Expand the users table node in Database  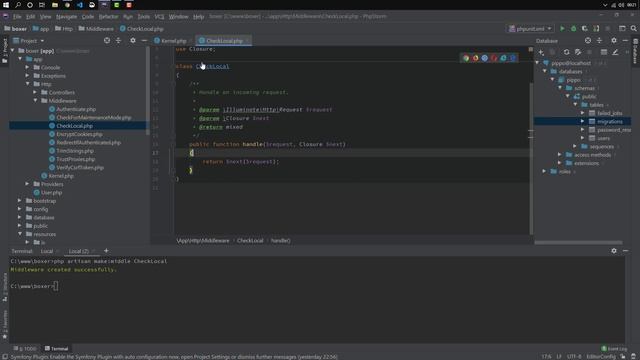coord(582,138)
